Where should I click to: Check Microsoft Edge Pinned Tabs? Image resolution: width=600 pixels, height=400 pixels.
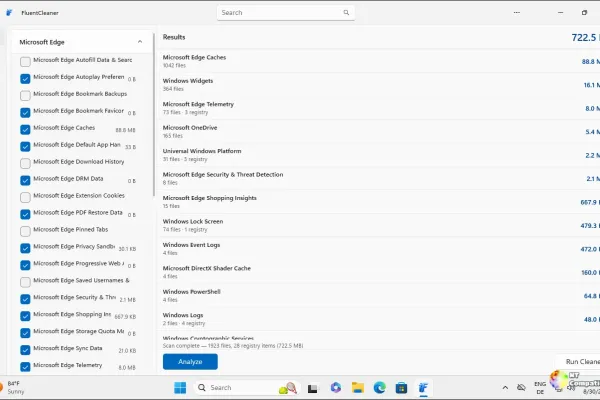pyautogui.click(x=25, y=231)
